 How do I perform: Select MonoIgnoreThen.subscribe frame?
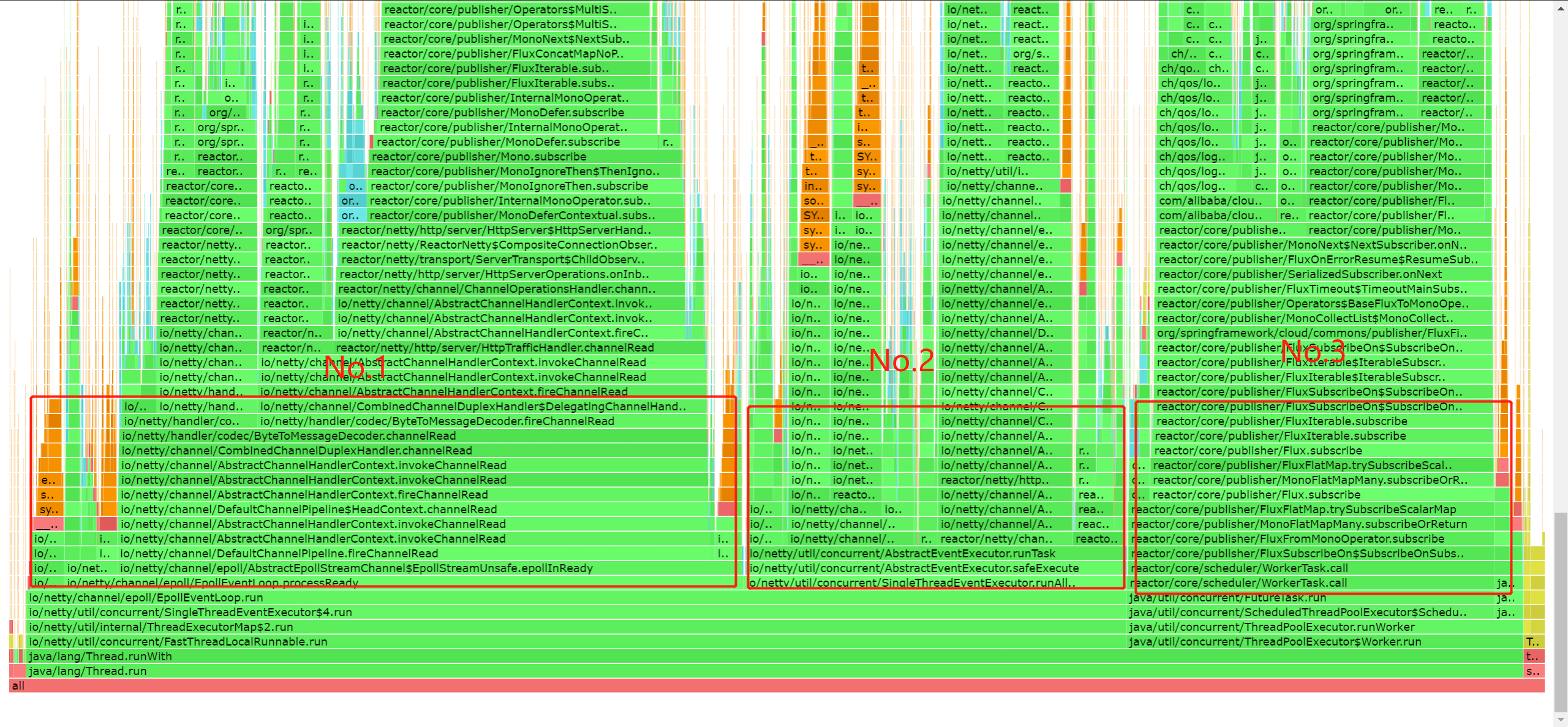pyautogui.click(x=526, y=186)
